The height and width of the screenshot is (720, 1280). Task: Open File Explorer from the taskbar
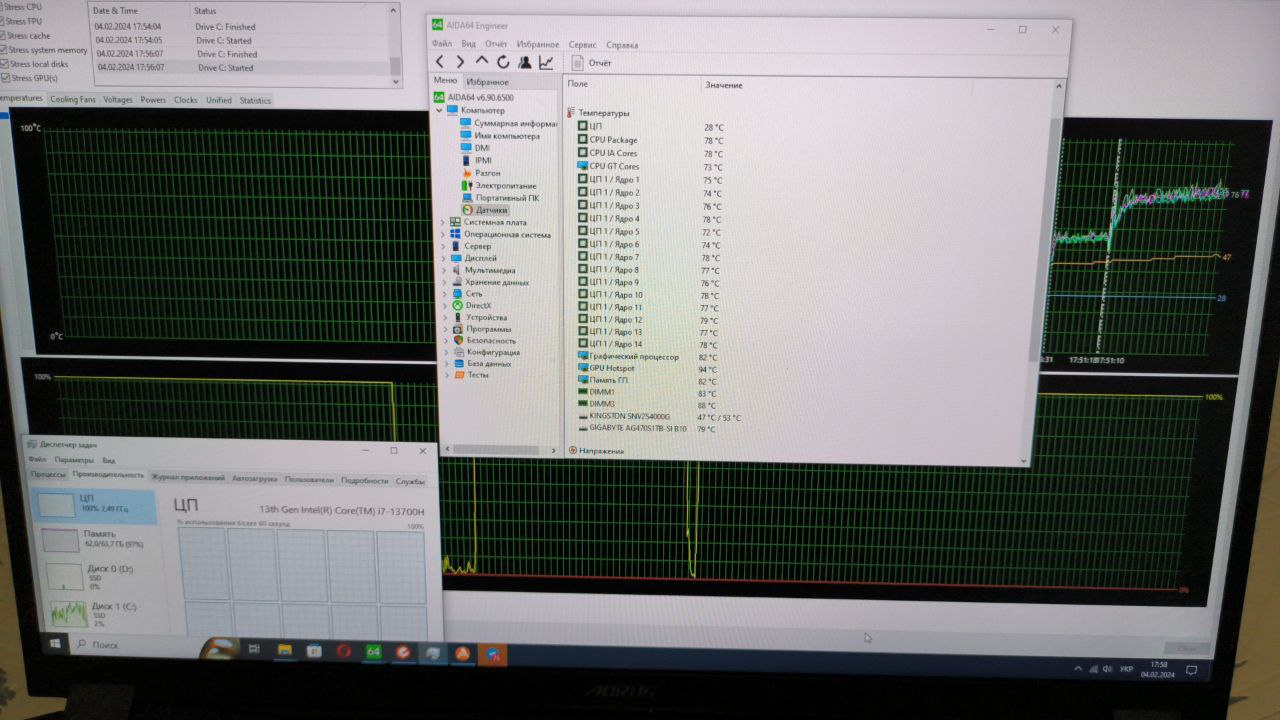pos(284,650)
